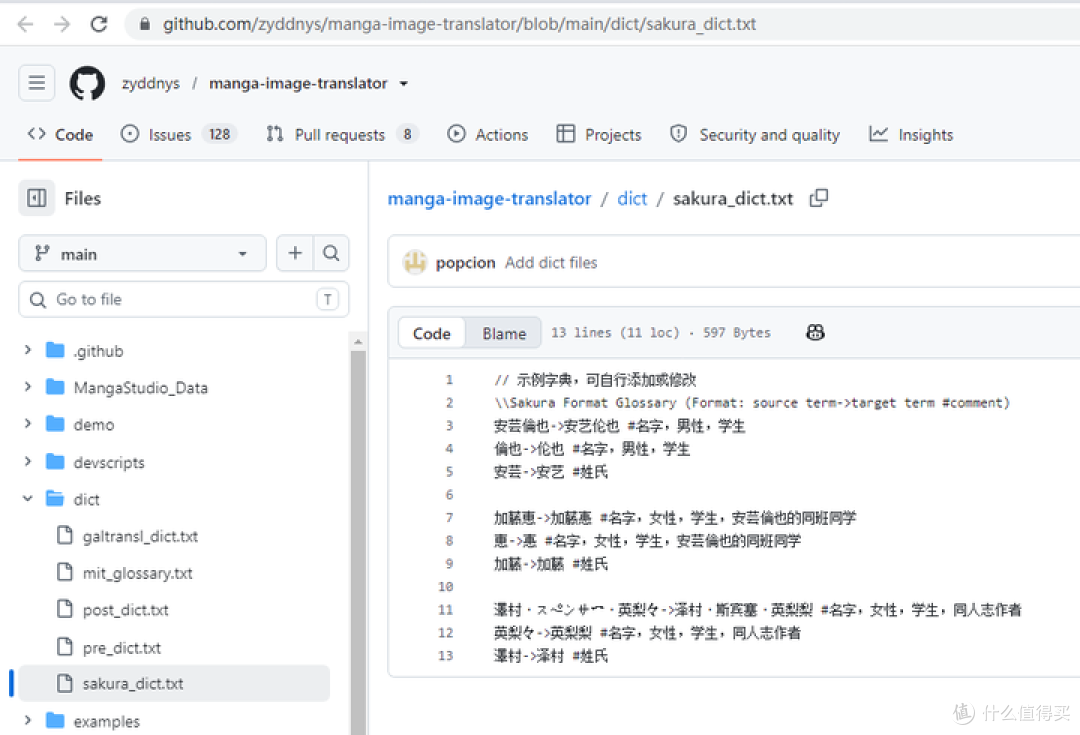This screenshot has width=1080, height=735.
Task: Open popcion's avatar
Action: pos(415,262)
